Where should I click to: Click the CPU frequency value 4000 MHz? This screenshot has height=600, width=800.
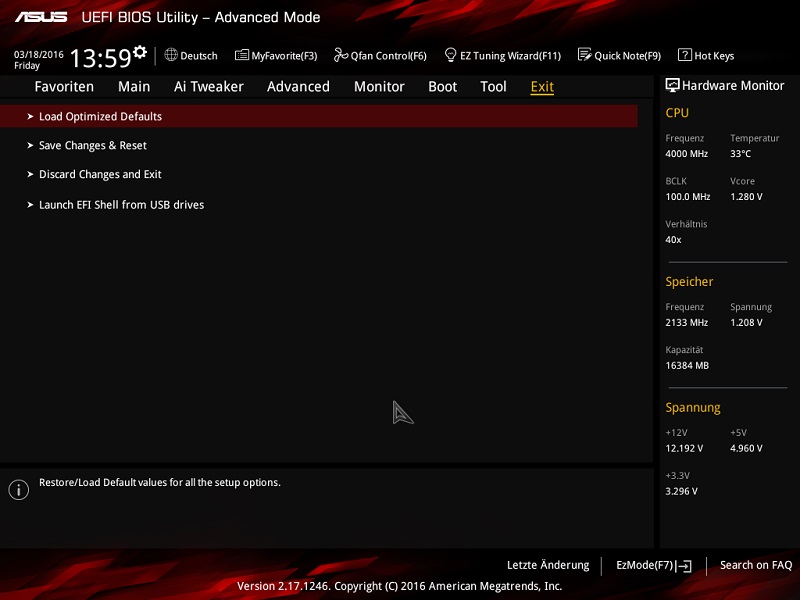687,154
